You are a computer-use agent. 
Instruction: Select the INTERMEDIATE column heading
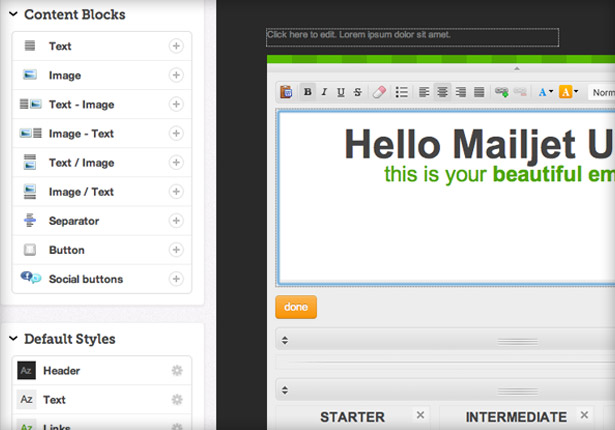(516, 417)
